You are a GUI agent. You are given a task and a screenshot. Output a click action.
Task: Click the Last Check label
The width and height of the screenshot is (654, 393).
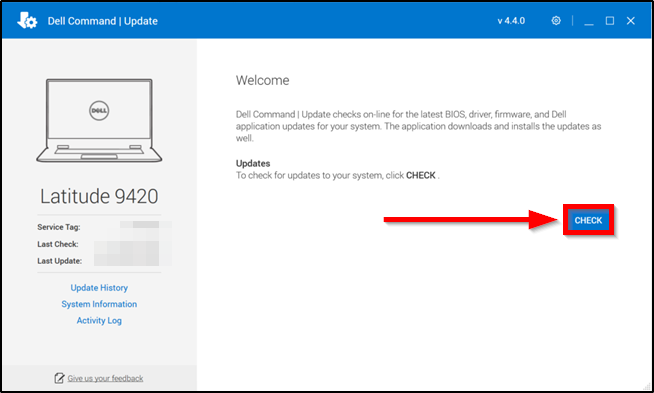coord(58,244)
